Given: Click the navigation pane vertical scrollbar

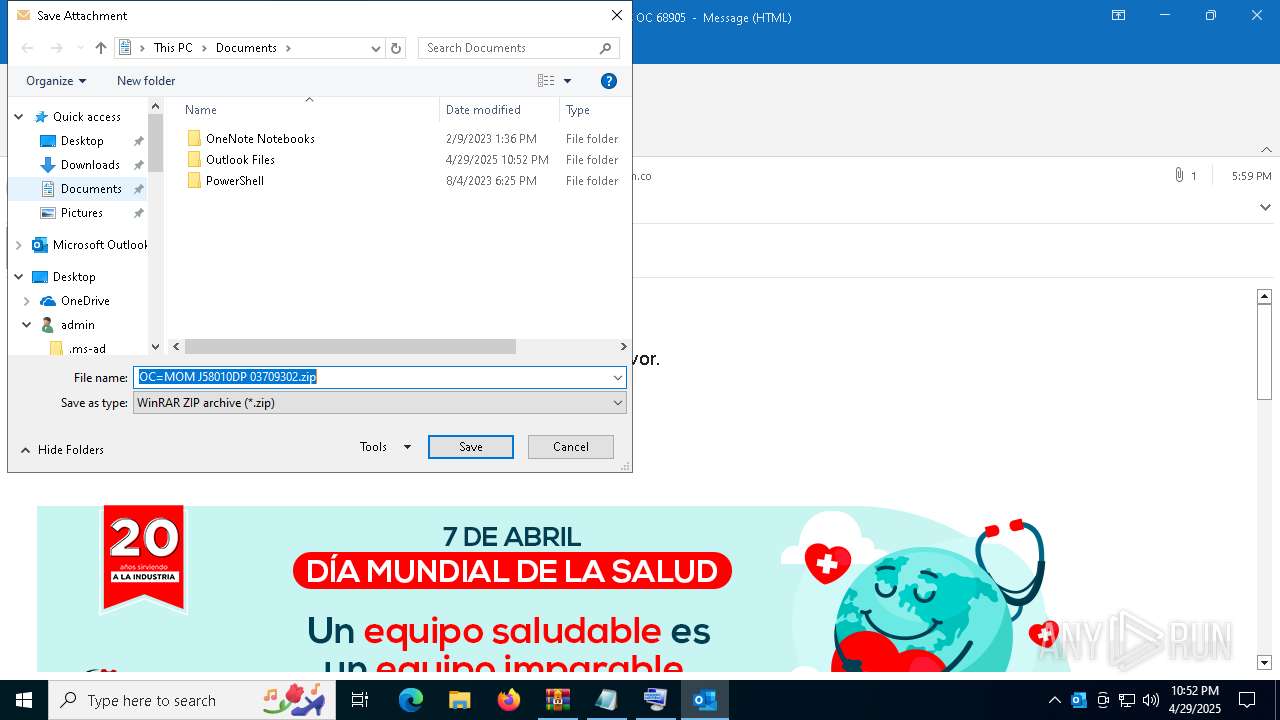Looking at the screenshot, I should (155, 226).
